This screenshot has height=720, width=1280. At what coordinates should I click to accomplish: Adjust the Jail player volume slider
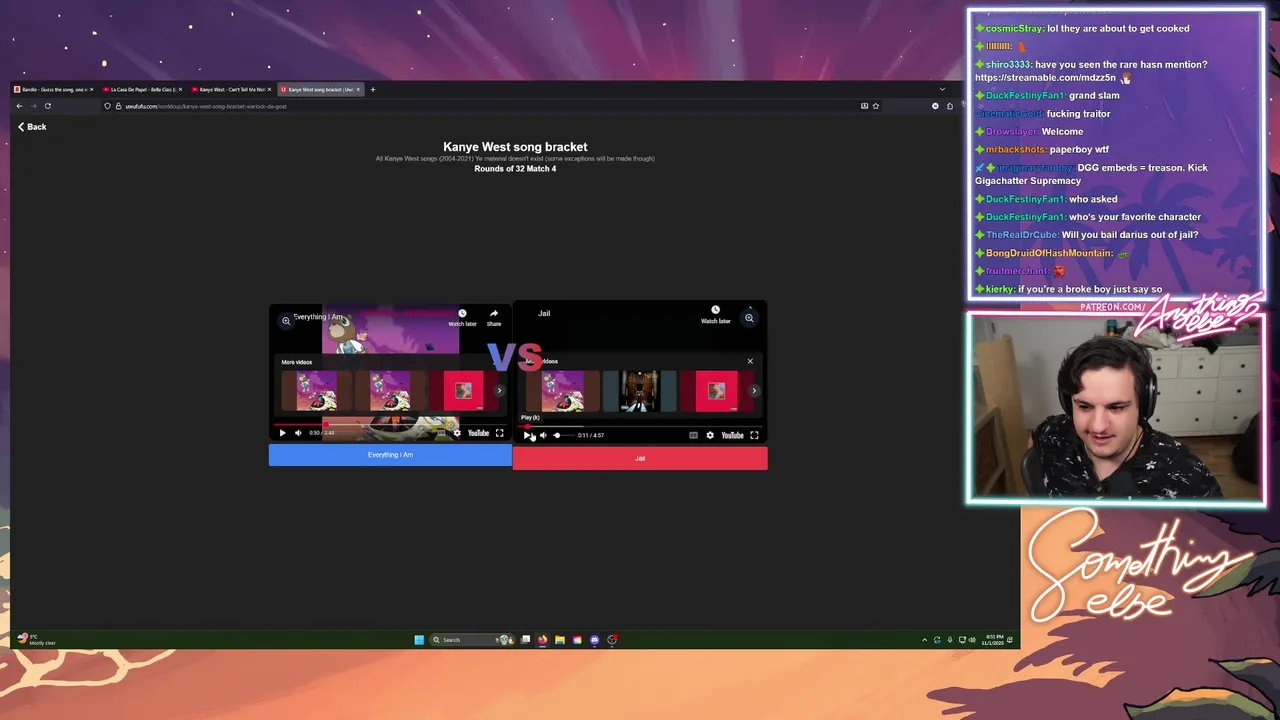click(564, 435)
